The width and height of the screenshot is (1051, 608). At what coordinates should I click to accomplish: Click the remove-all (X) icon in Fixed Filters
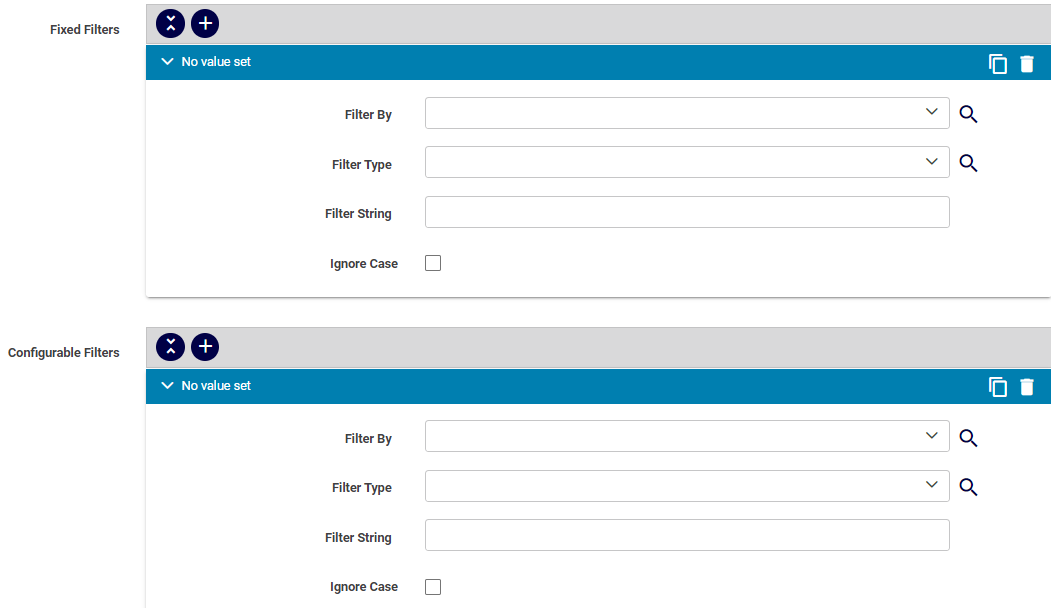(170, 23)
